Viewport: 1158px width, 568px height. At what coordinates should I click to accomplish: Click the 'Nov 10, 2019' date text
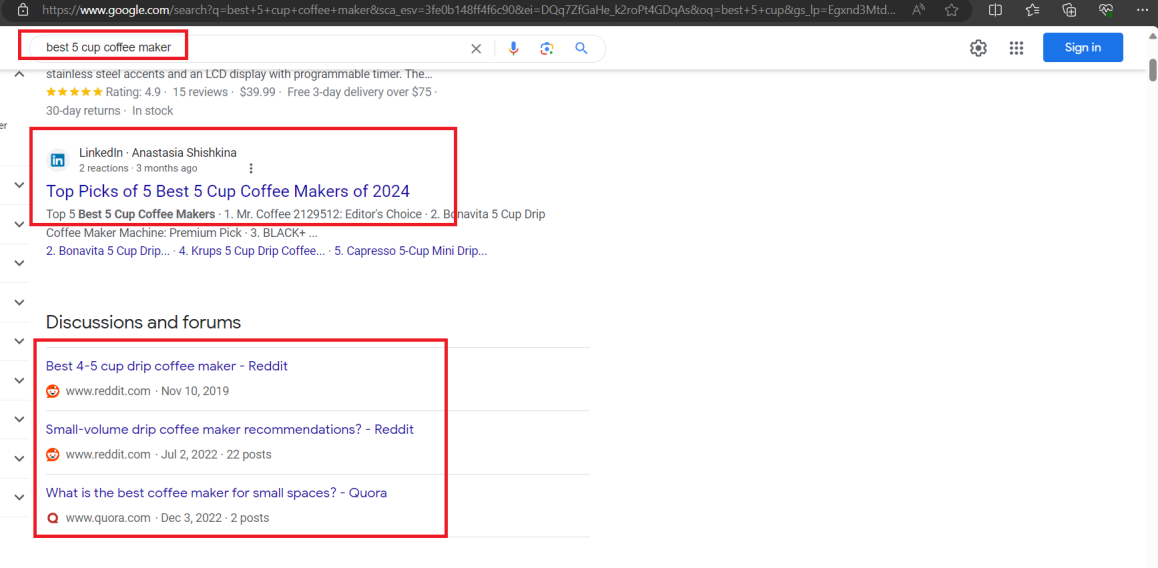pyautogui.click(x=195, y=391)
